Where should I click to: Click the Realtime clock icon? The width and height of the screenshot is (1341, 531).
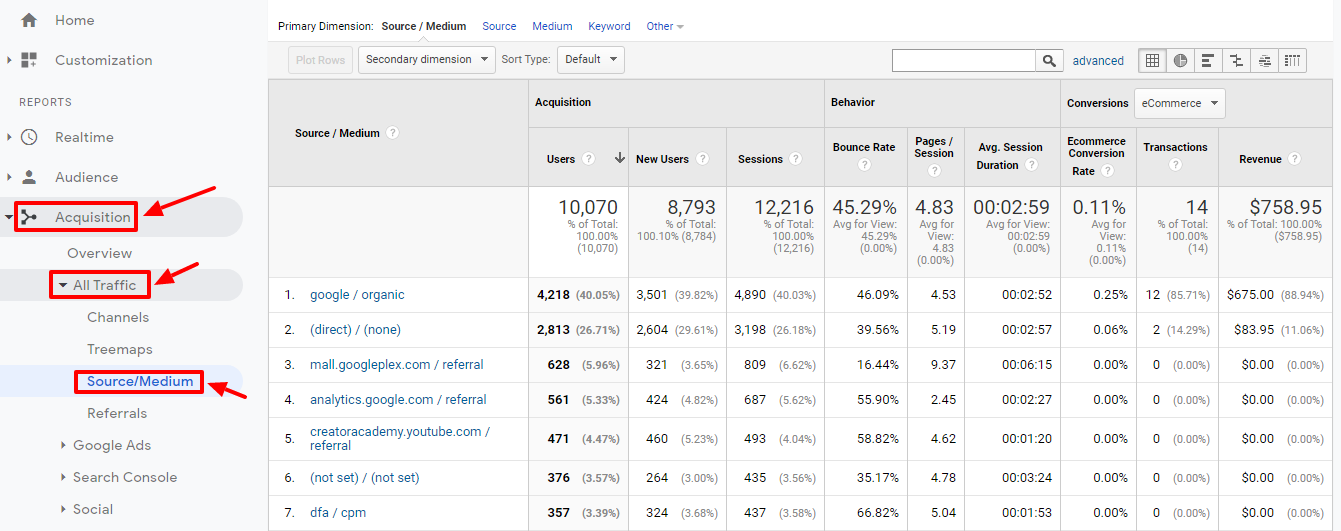coord(29,137)
